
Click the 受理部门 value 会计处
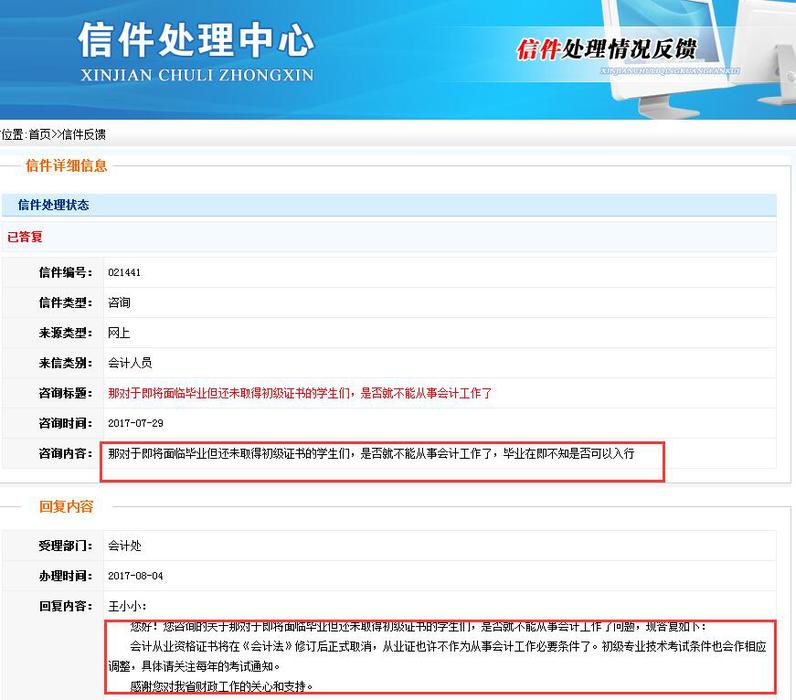pyautogui.click(x=124, y=546)
